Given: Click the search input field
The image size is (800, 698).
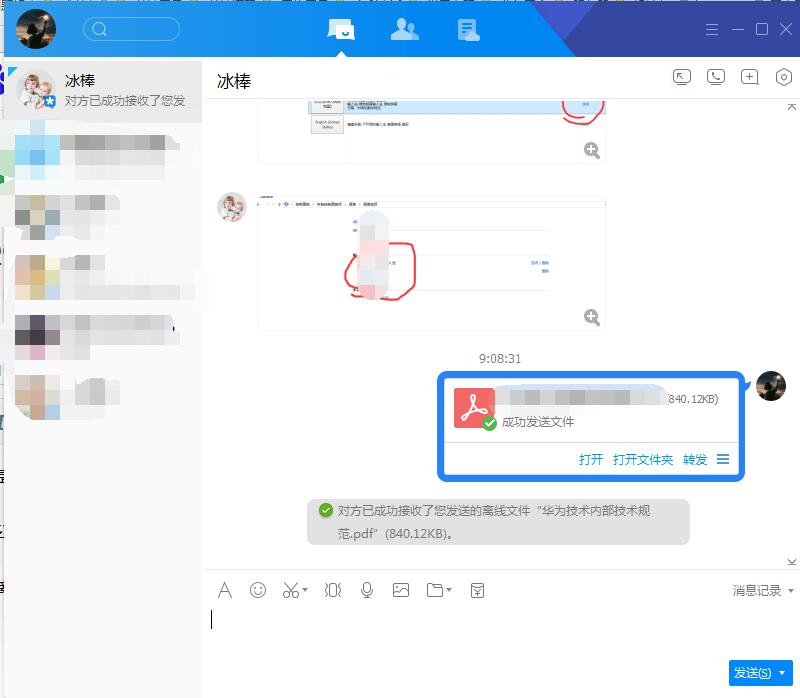Looking at the screenshot, I should [131, 30].
